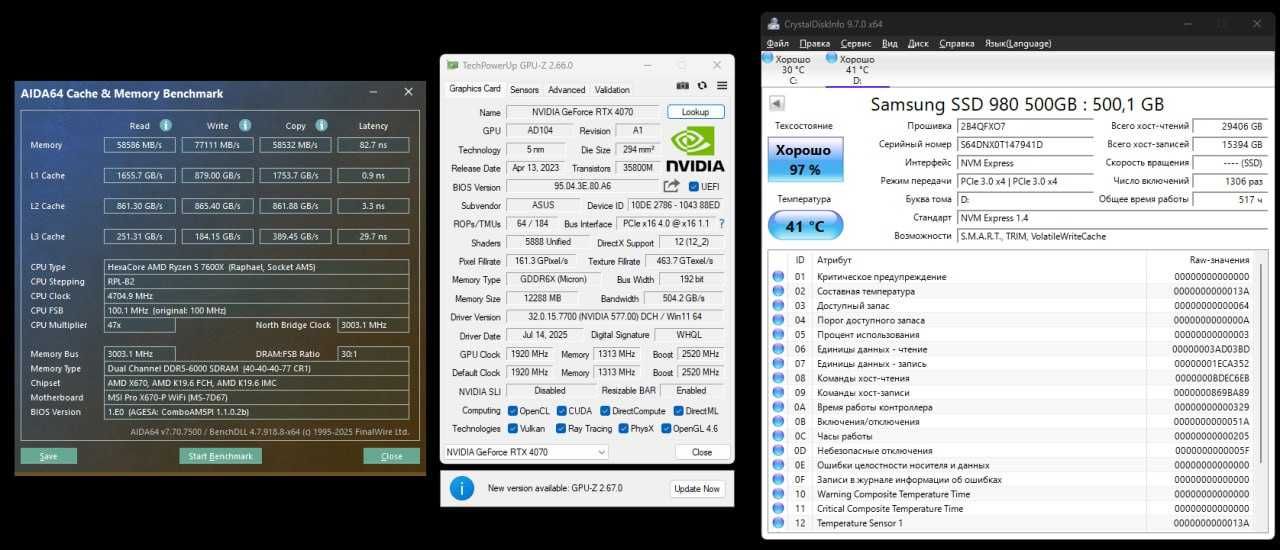Toggle the UEFI checkbox
This screenshot has height=550, width=1280.
pos(694,187)
